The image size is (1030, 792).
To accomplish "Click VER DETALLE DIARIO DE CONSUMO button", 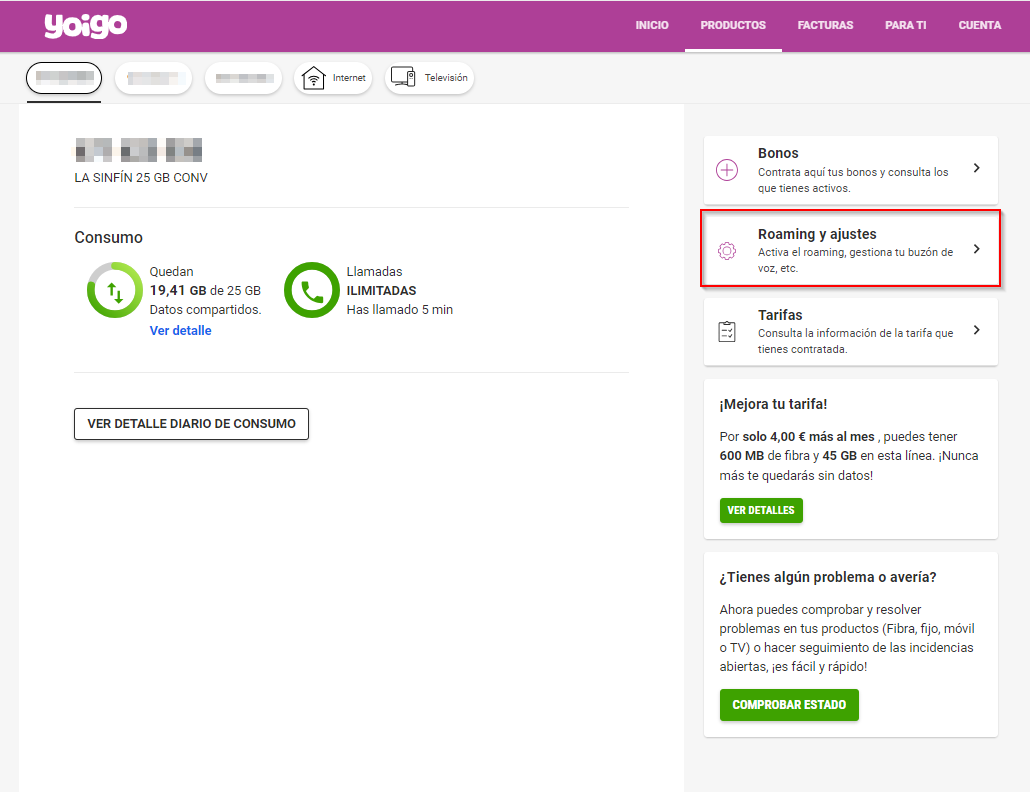I will pos(191,424).
